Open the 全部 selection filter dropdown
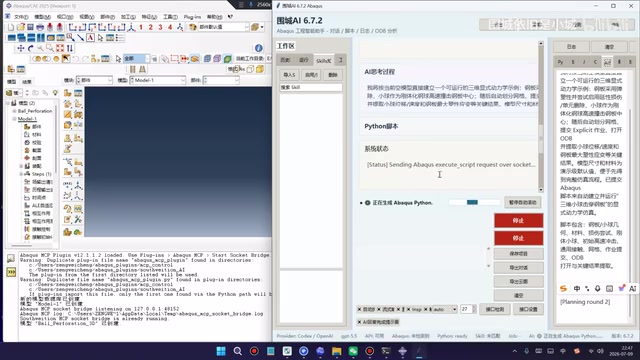Screen dimensions: 640x360 click(137, 59)
